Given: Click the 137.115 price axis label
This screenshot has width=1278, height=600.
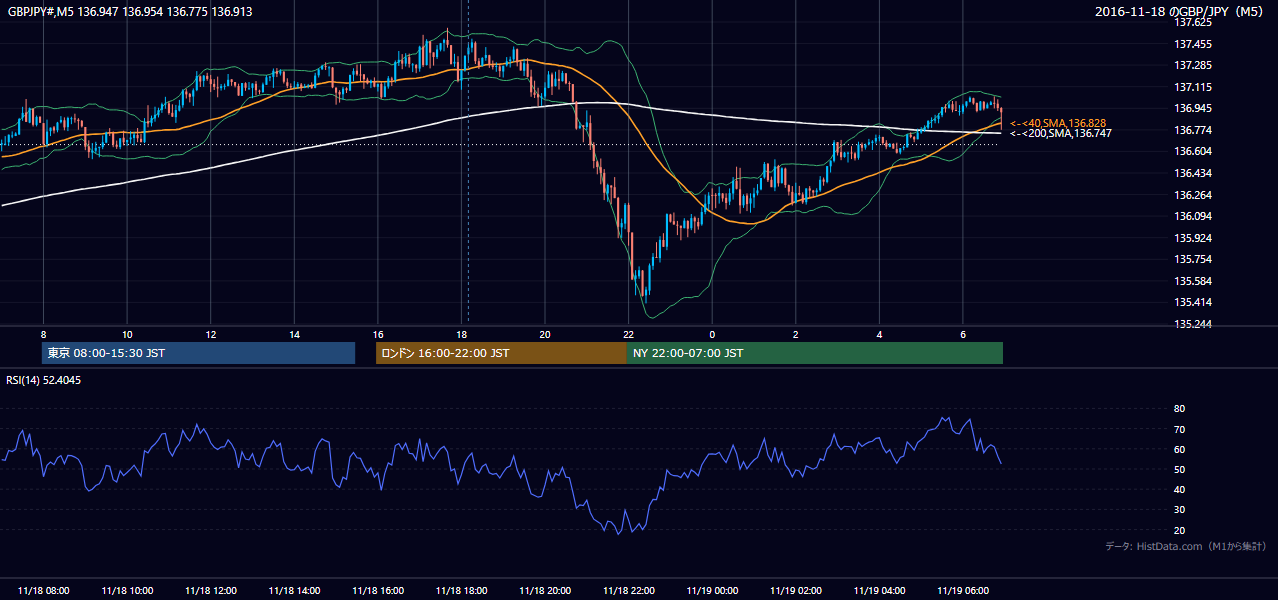Looking at the screenshot, I should (x=1194, y=87).
